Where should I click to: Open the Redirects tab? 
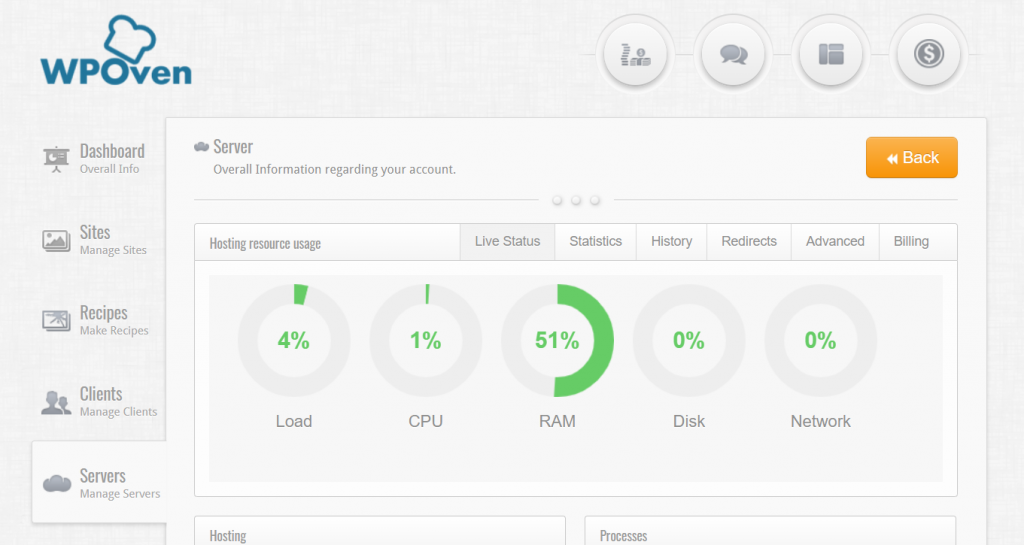(749, 241)
